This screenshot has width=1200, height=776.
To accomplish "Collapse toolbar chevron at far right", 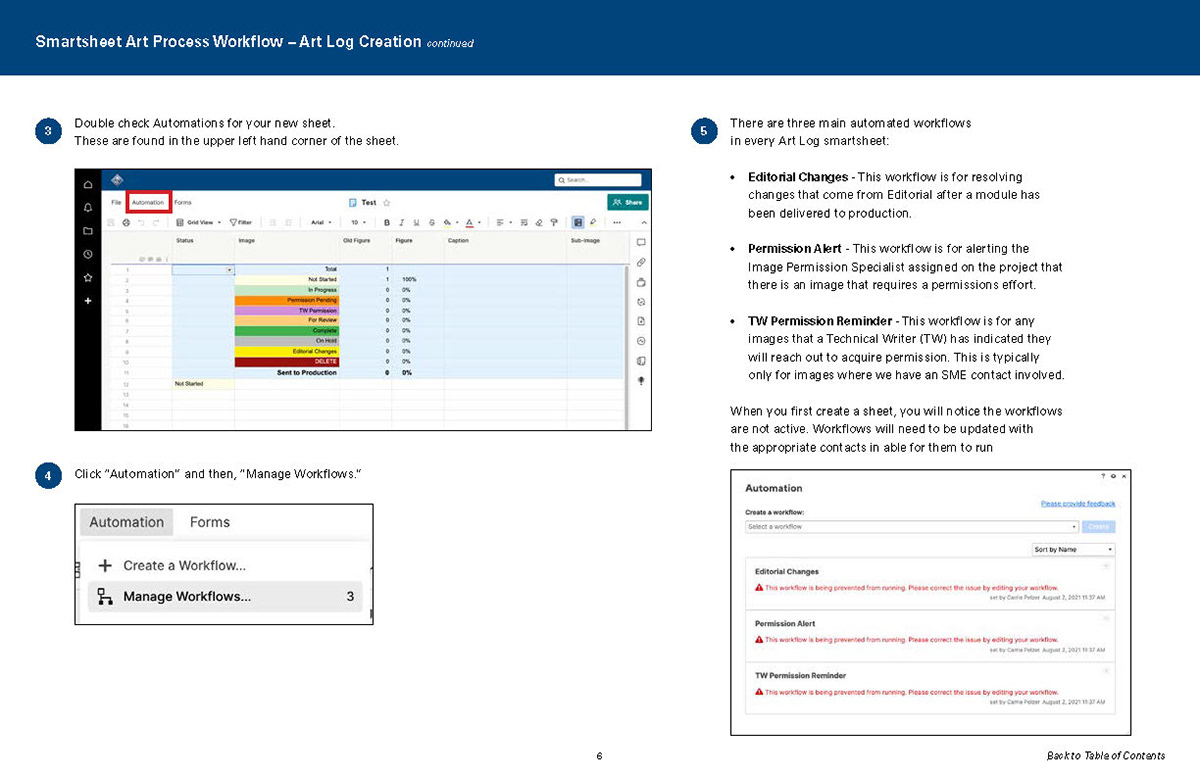I will click(643, 222).
